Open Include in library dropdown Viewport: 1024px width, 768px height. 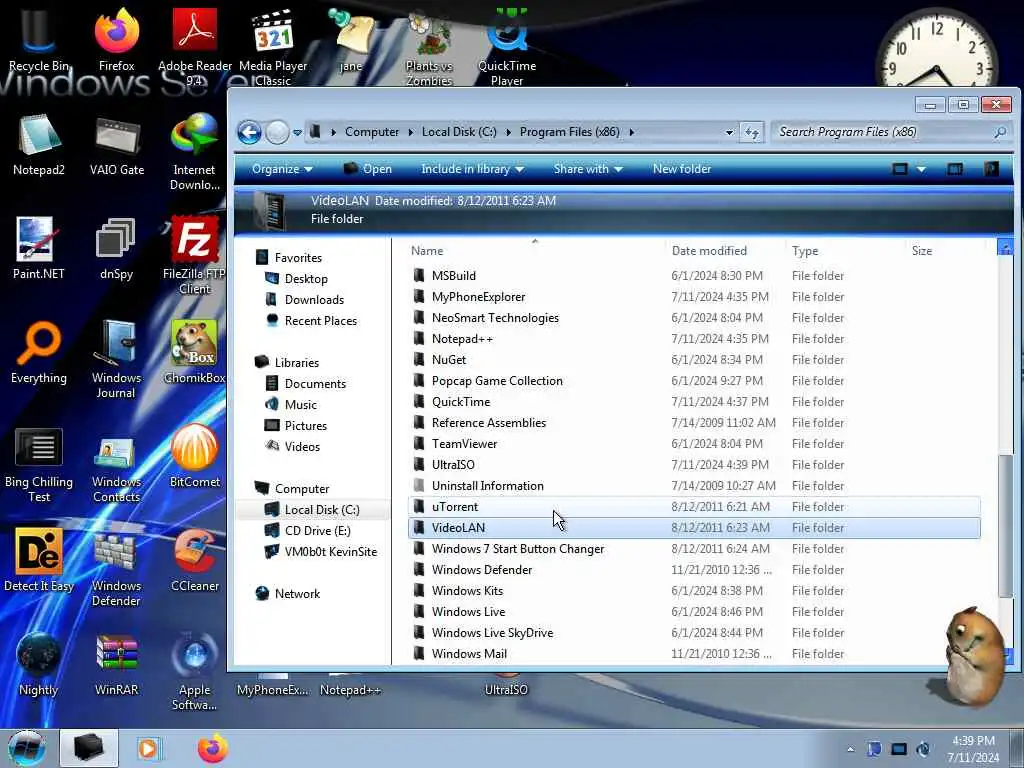pos(472,169)
